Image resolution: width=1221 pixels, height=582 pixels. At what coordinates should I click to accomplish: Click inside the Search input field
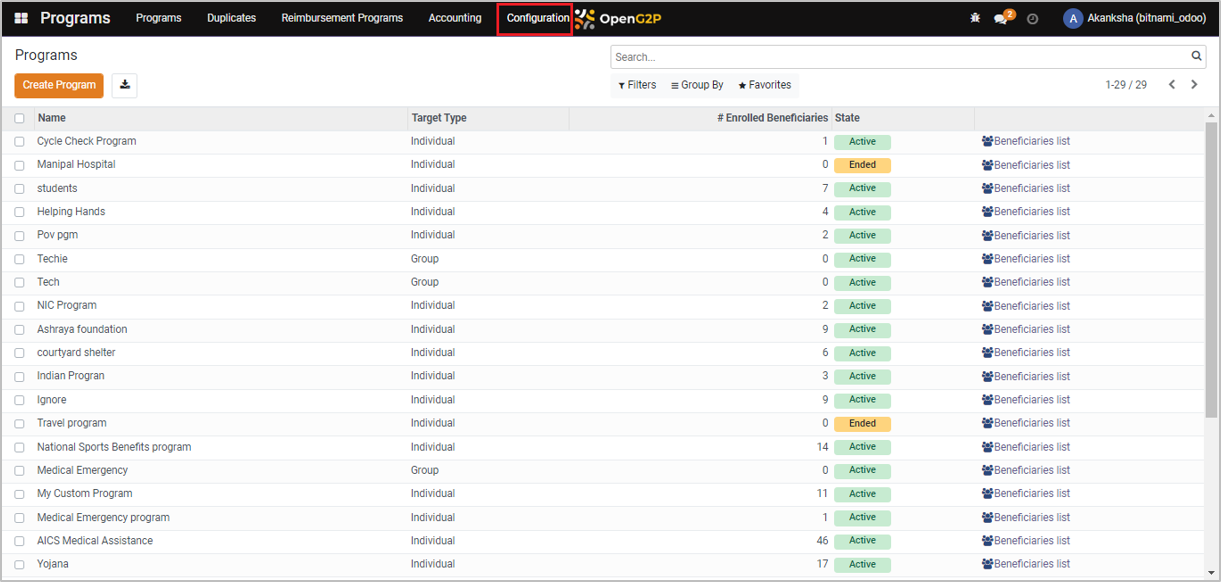pos(900,57)
